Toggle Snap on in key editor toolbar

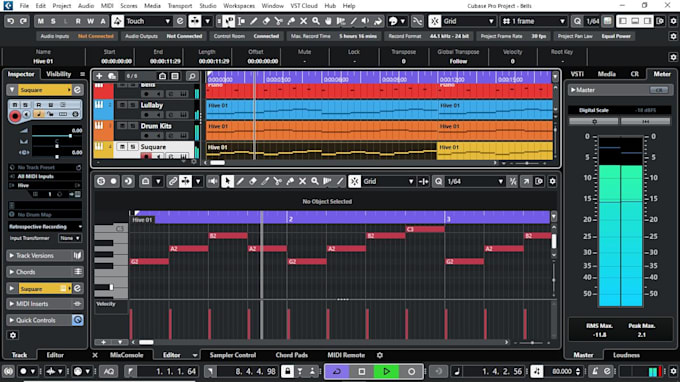tap(354, 181)
